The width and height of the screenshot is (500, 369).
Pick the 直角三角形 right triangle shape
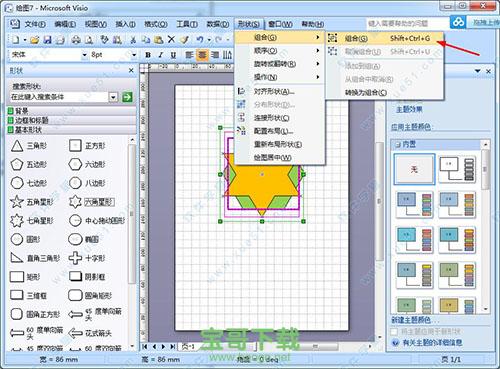[x=35, y=258]
